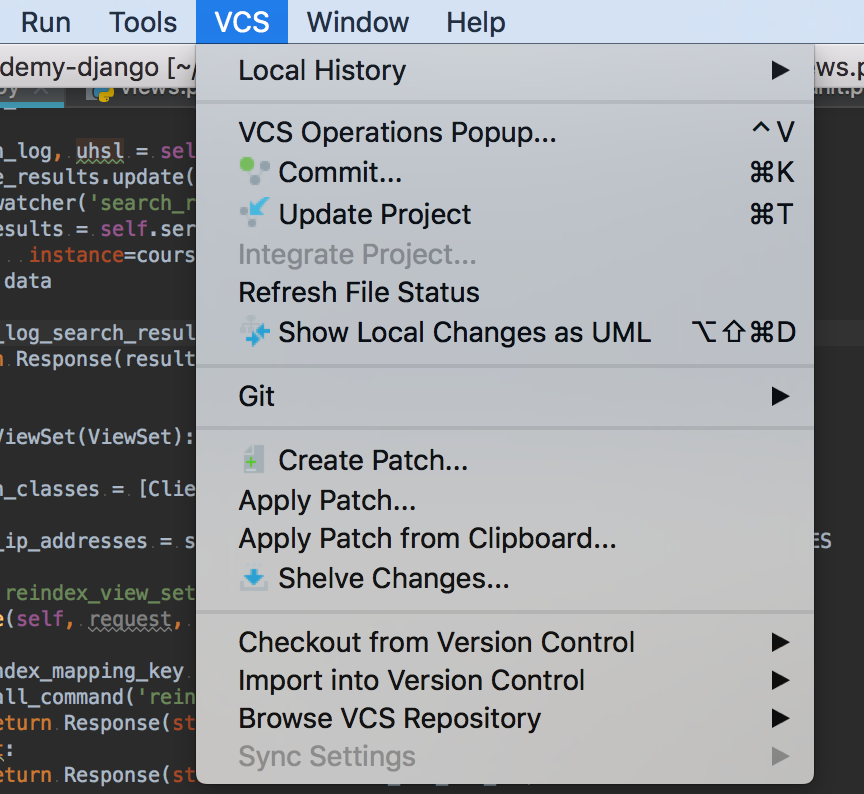864x794 pixels.
Task: Click the Update Project arrow icon
Action: point(255,213)
